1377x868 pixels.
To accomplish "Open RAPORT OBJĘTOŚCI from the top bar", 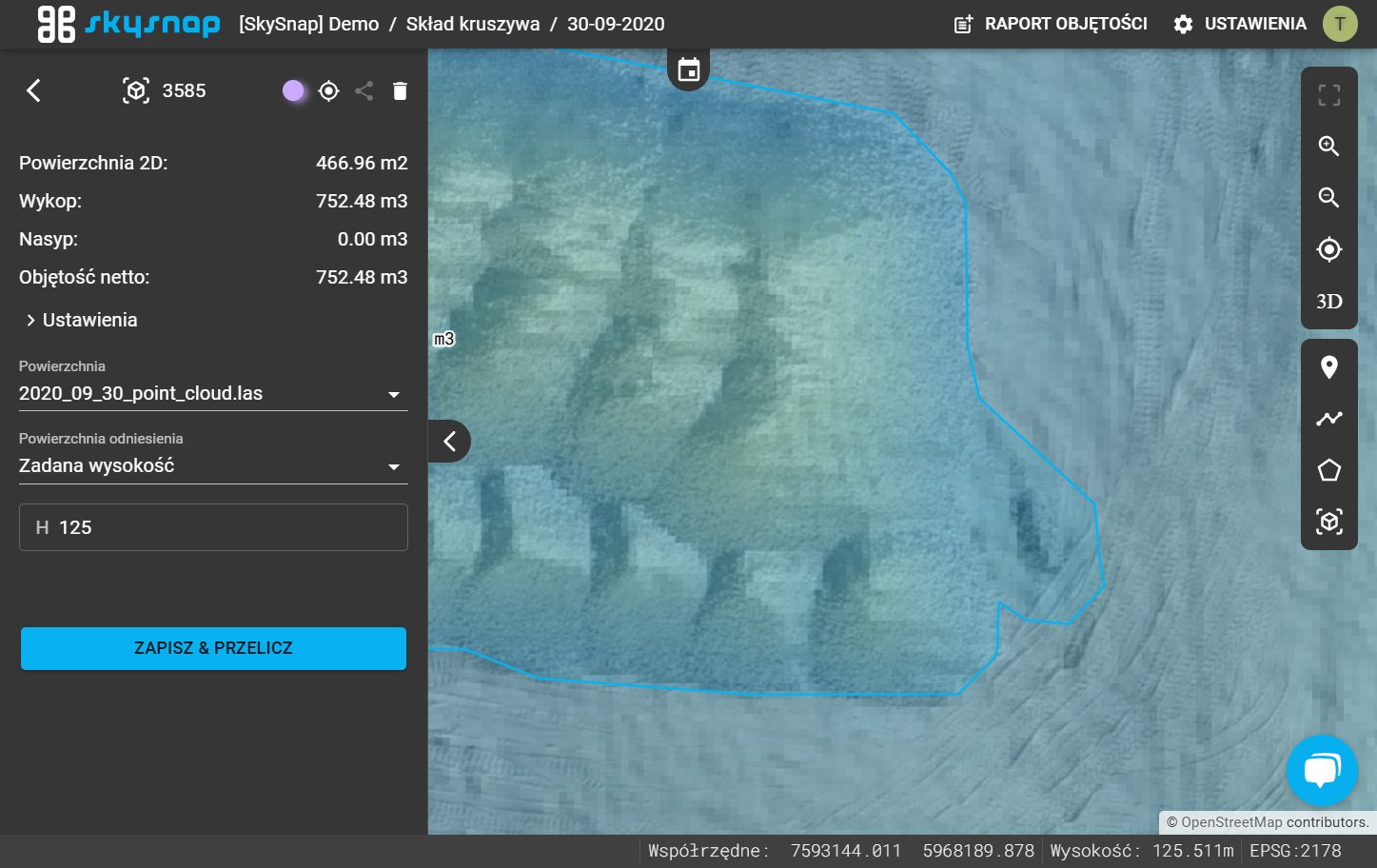I will pos(1051,24).
